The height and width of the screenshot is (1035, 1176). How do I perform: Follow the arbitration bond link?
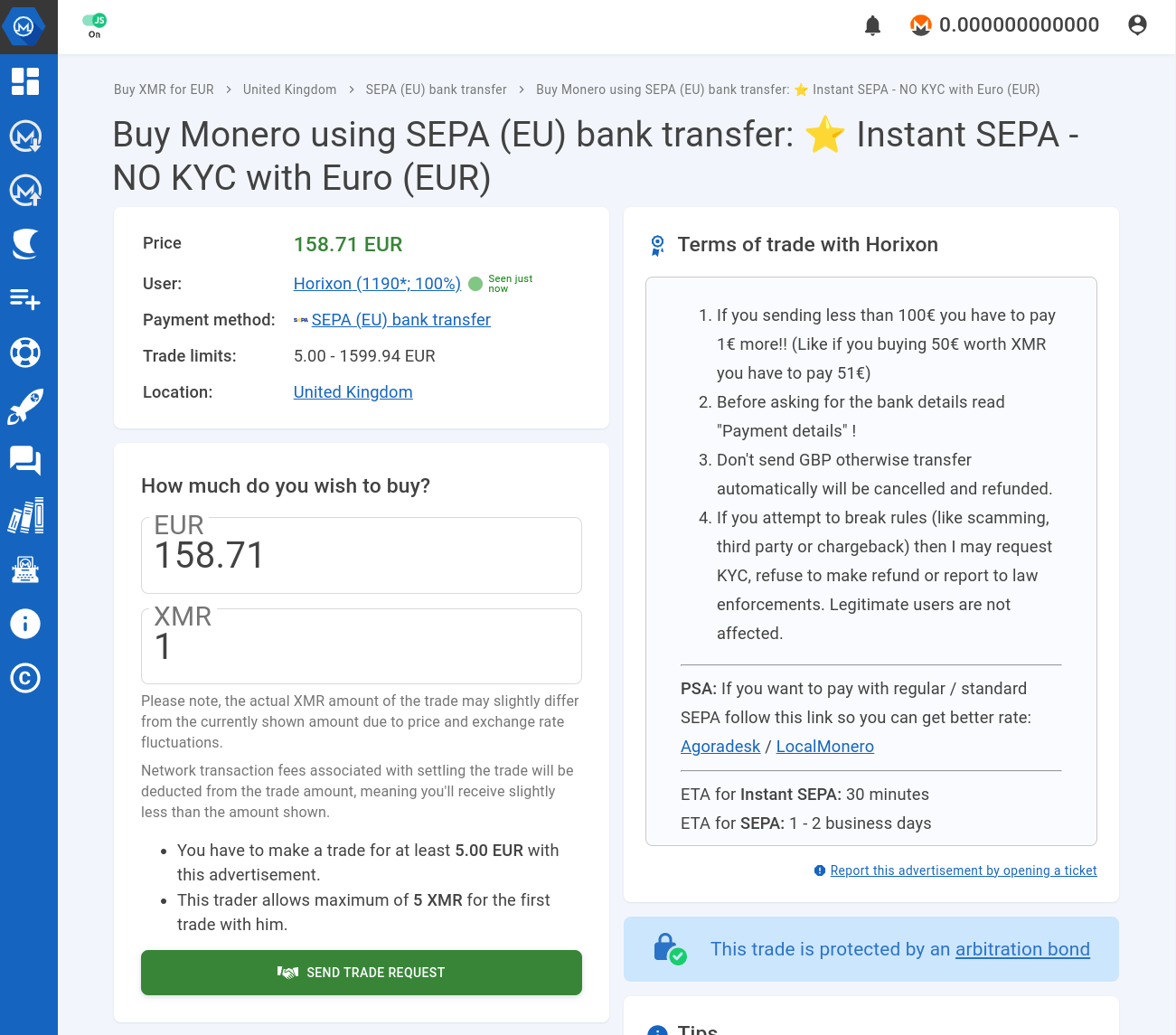coord(1022,949)
